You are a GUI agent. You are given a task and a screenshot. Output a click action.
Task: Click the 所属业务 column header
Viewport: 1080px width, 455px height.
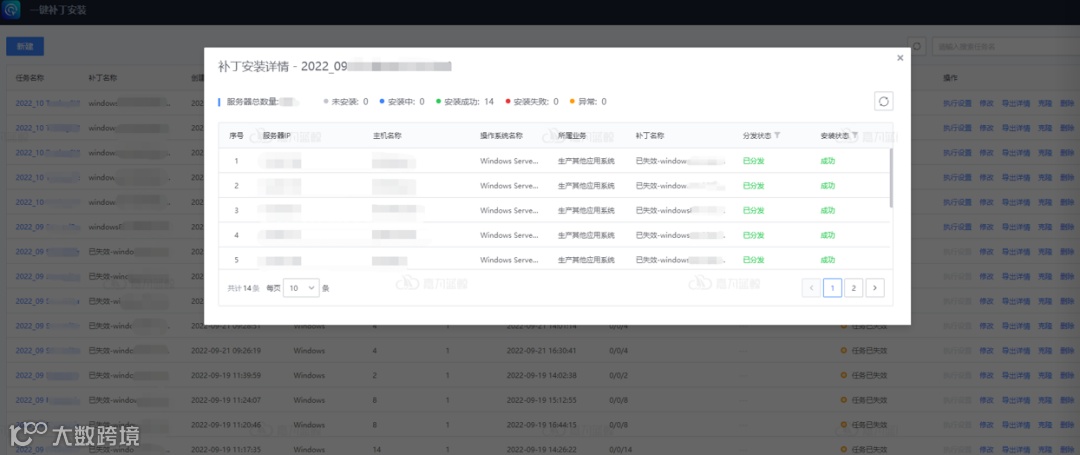[x=572, y=136]
